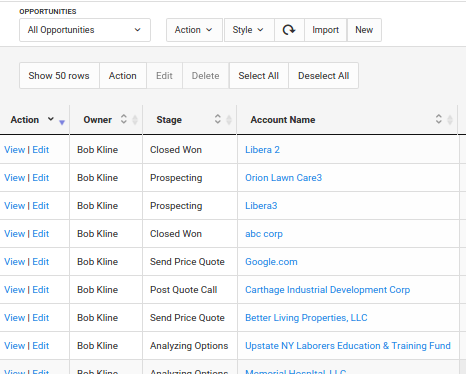Viewport: 466px width, 374px height.
Task: Click Bob Kline owner in Libera 2 row
Action: point(98,150)
